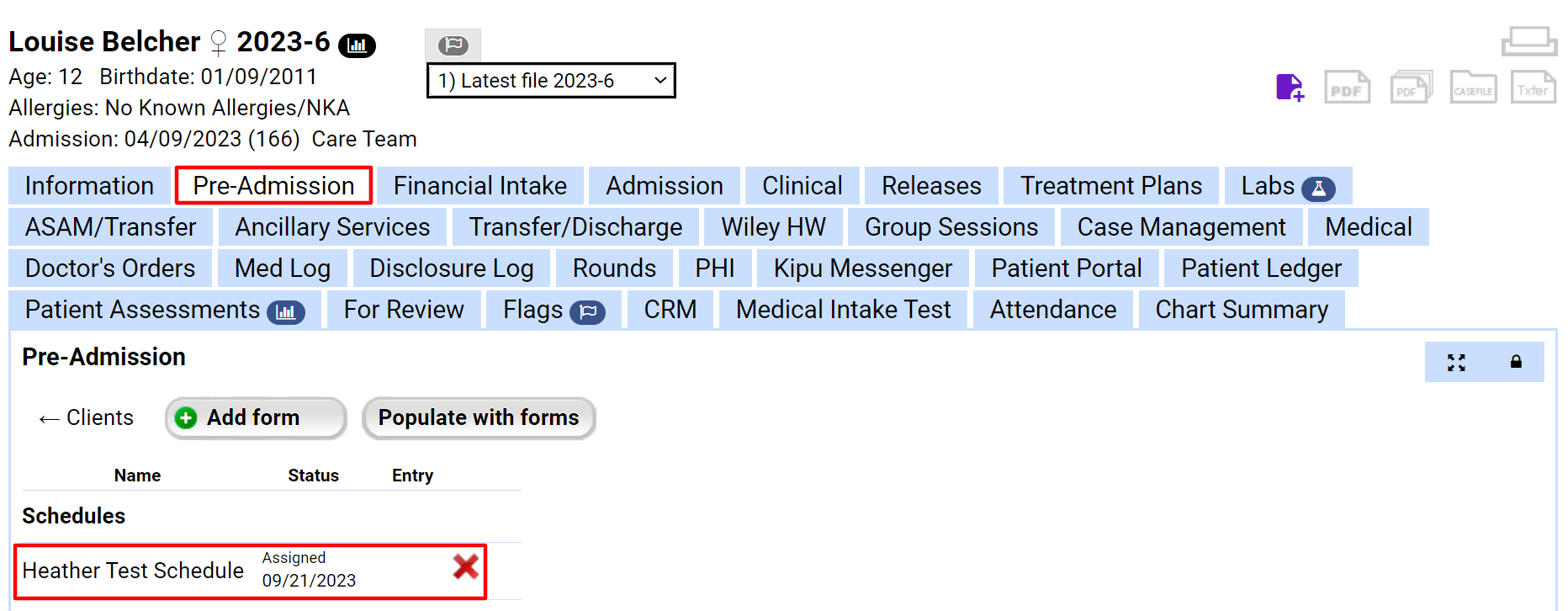The image size is (1568, 611).
Task: Open the flag icon above the file selector
Action: 453,45
